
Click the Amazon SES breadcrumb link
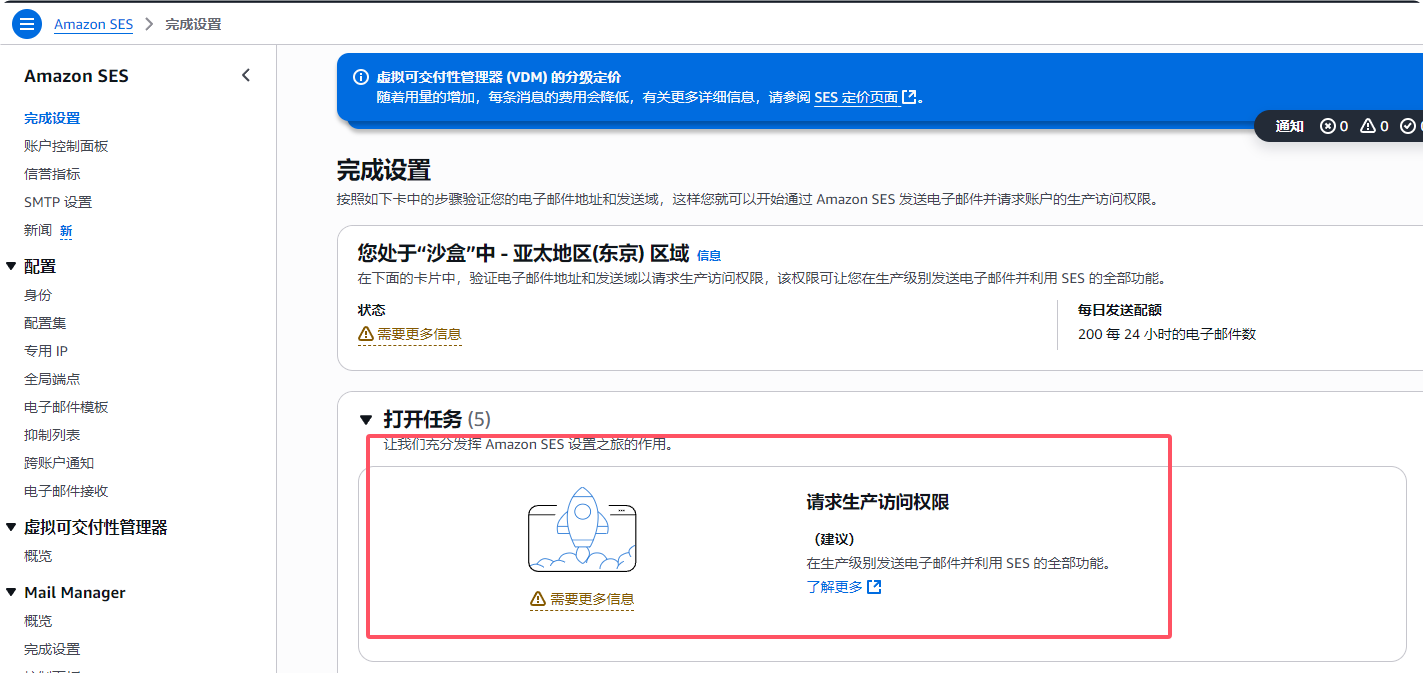[93, 24]
